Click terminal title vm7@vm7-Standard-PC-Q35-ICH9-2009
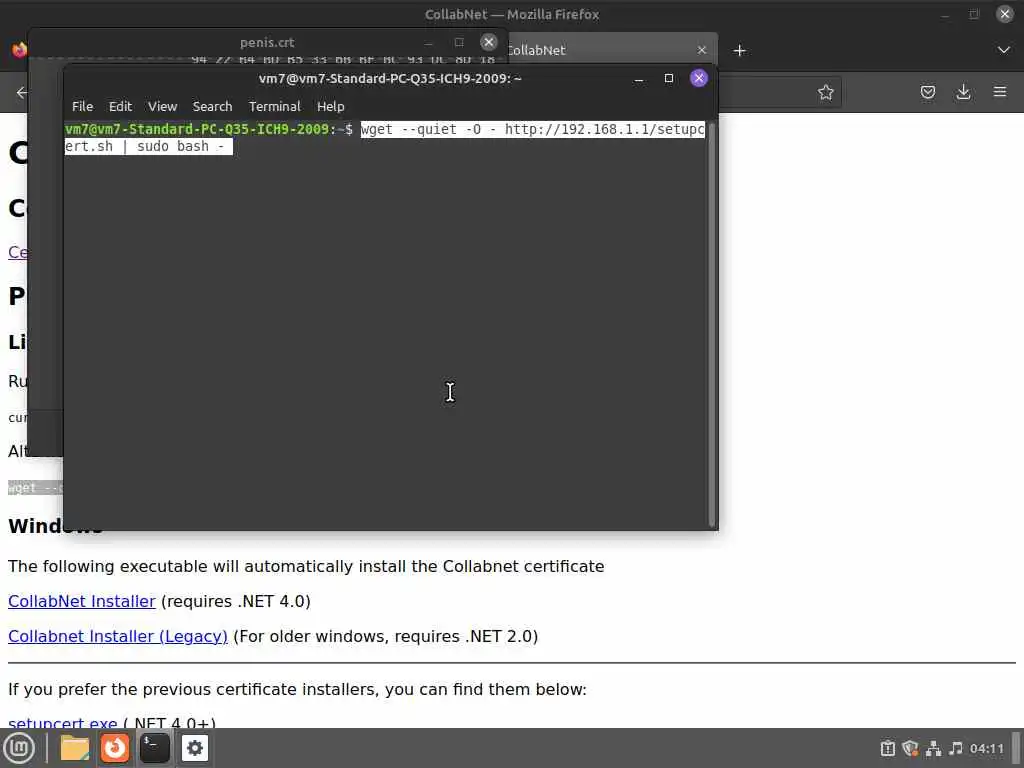The image size is (1024, 768). [x=390, y=78]
